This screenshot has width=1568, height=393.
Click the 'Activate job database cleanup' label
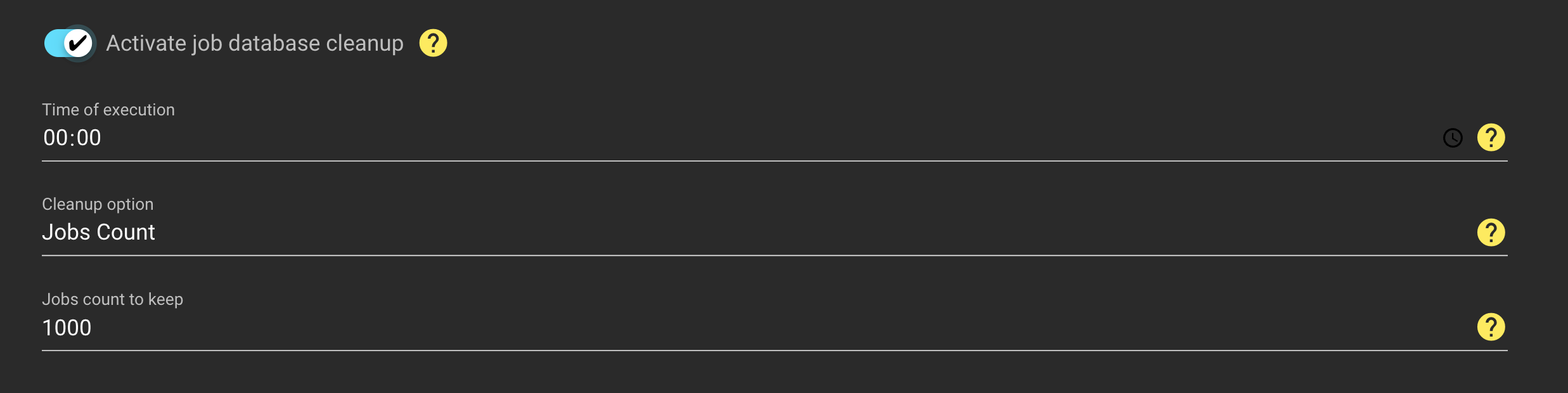click(x=255, y=43)
